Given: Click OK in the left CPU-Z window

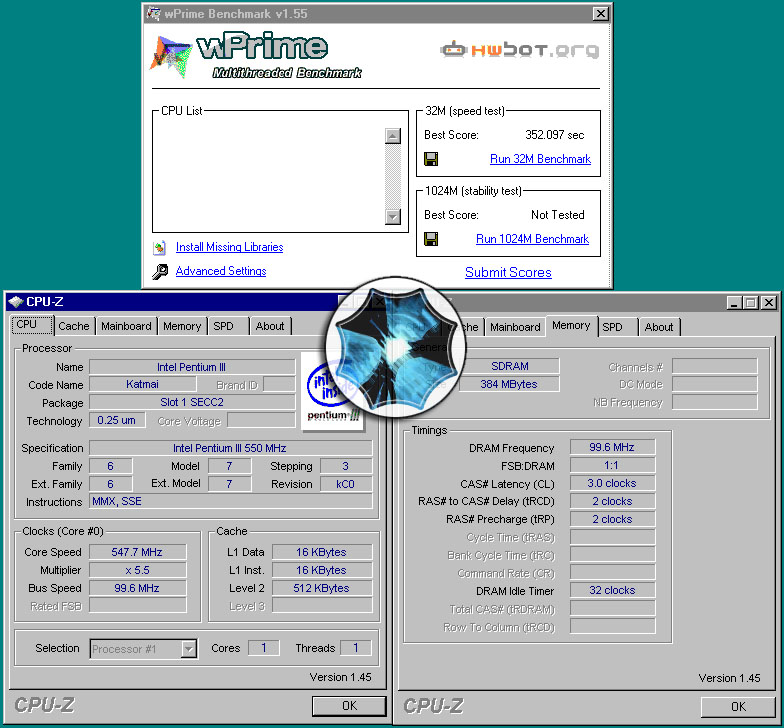Looking at the screenshot, I should (x=349, y=706).
